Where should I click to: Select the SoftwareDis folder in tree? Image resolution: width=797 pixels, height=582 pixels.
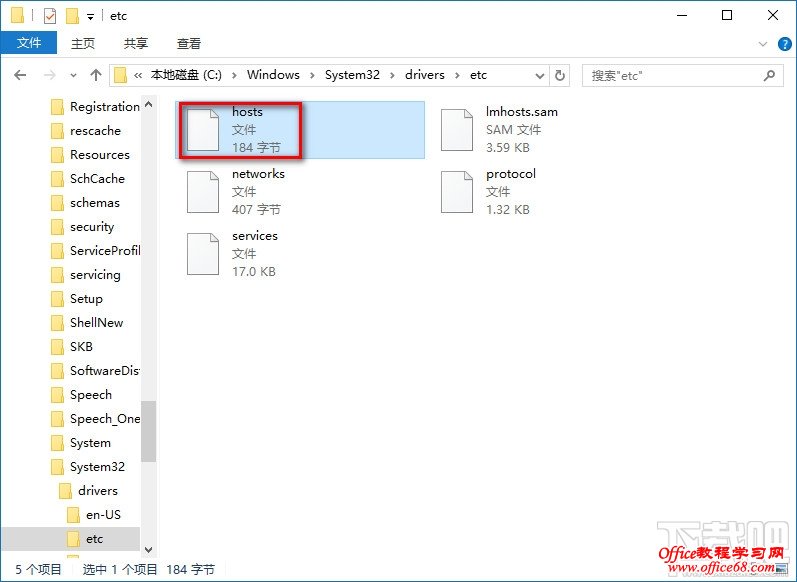coord(96,371)
